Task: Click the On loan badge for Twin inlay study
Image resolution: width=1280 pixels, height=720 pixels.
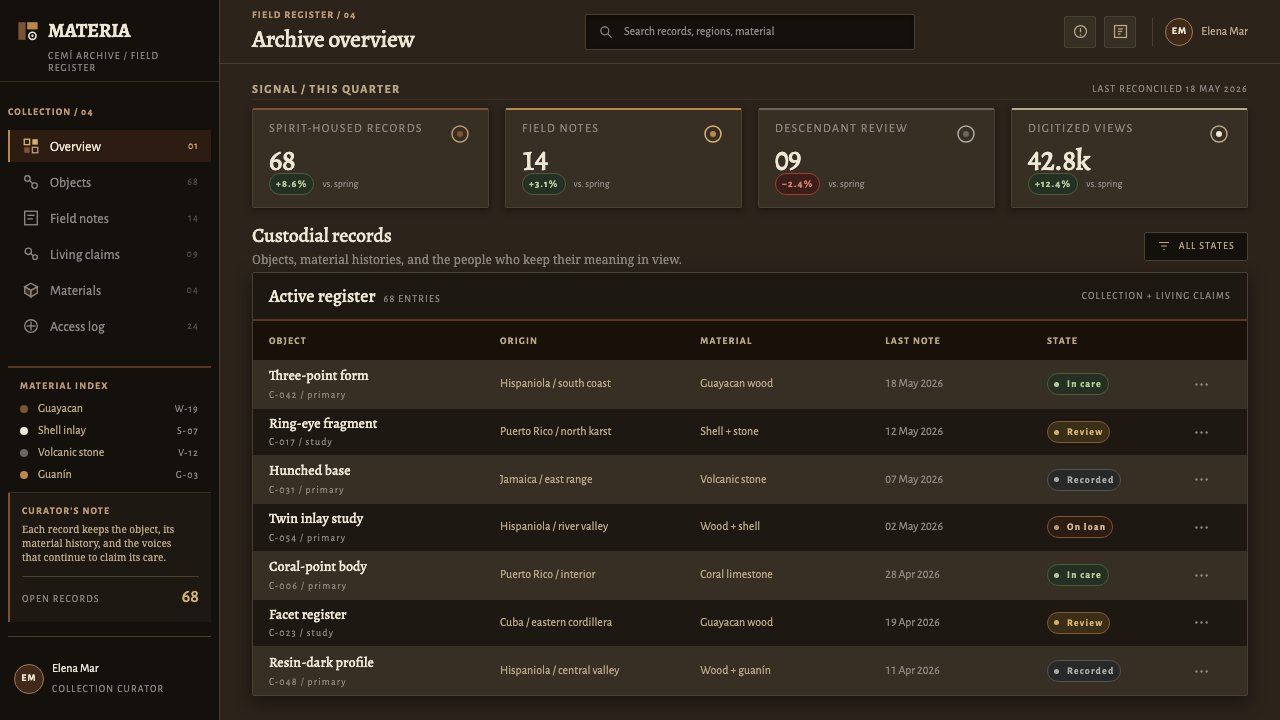Action: pyautogui.click(x=1079, y=527)
